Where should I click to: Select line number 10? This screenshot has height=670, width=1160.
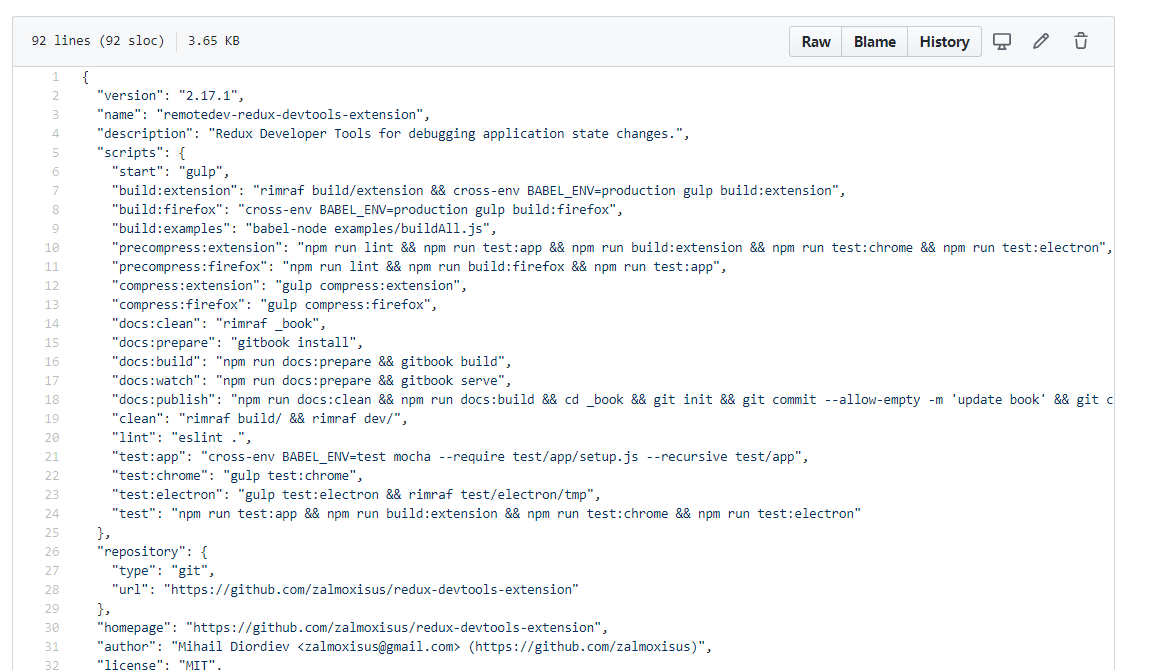click(52, 248)
